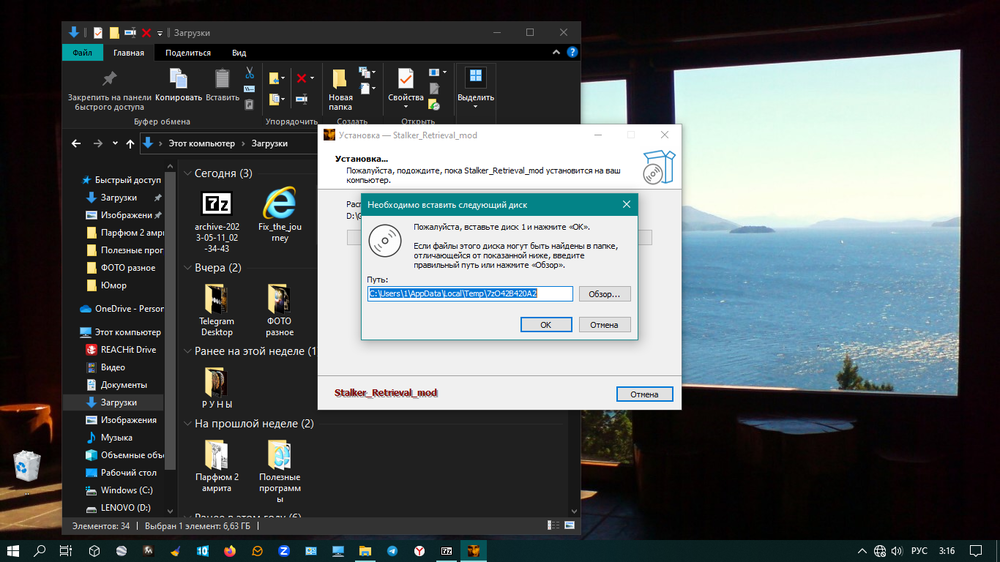Switch to the View ribbon tab

coord(239,53)
